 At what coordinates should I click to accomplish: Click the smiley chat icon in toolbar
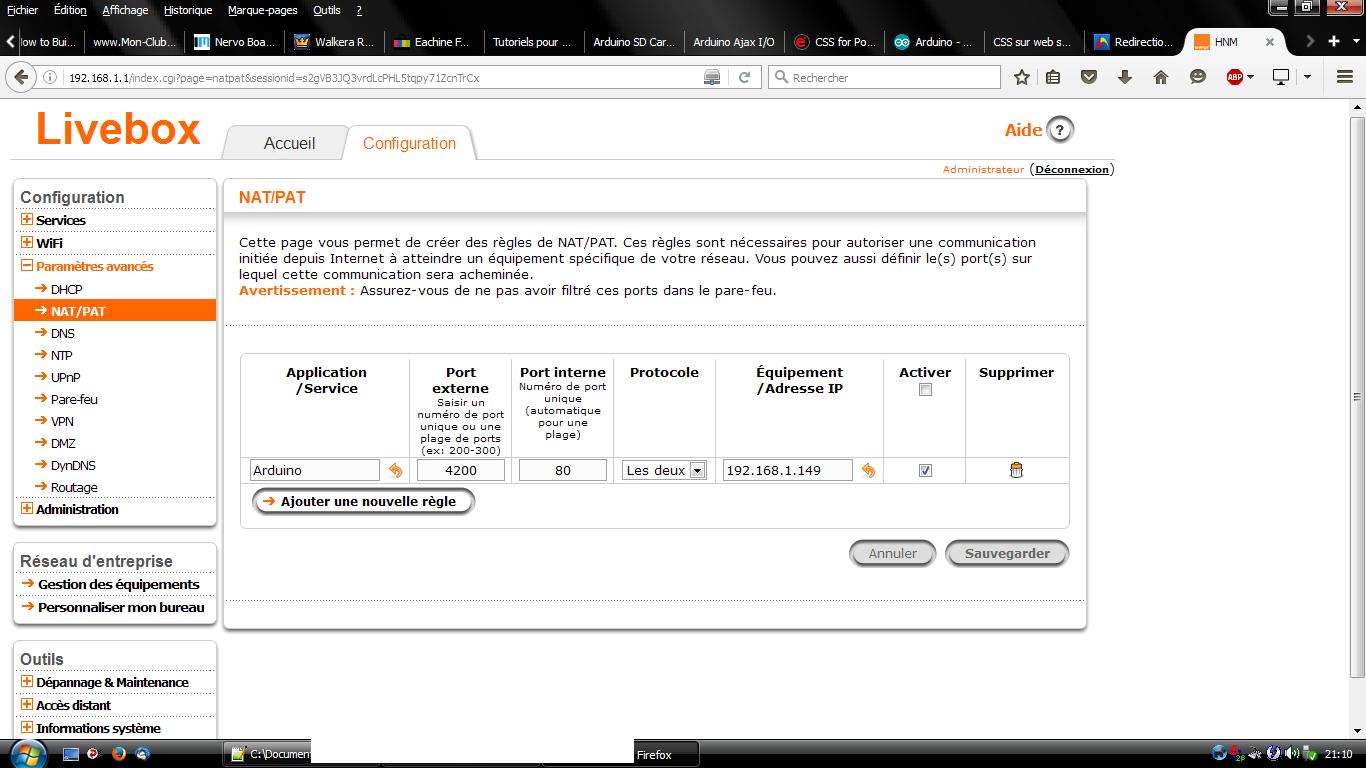click(x=1198, y=77)
